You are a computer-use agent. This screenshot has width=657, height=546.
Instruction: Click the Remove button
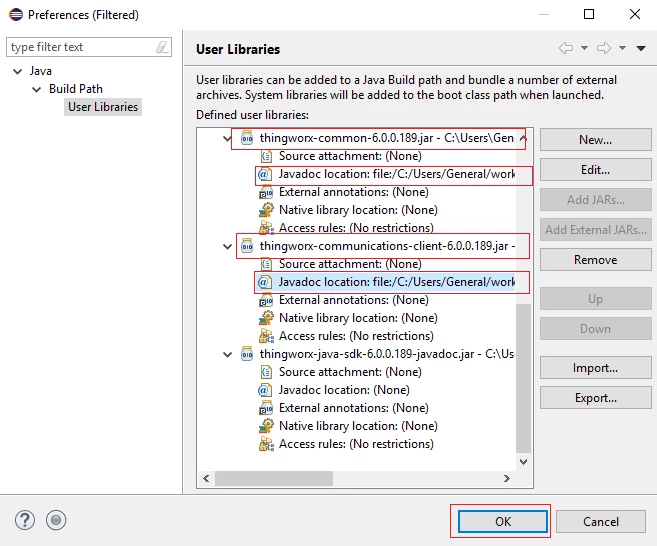[x=595, y=260]
